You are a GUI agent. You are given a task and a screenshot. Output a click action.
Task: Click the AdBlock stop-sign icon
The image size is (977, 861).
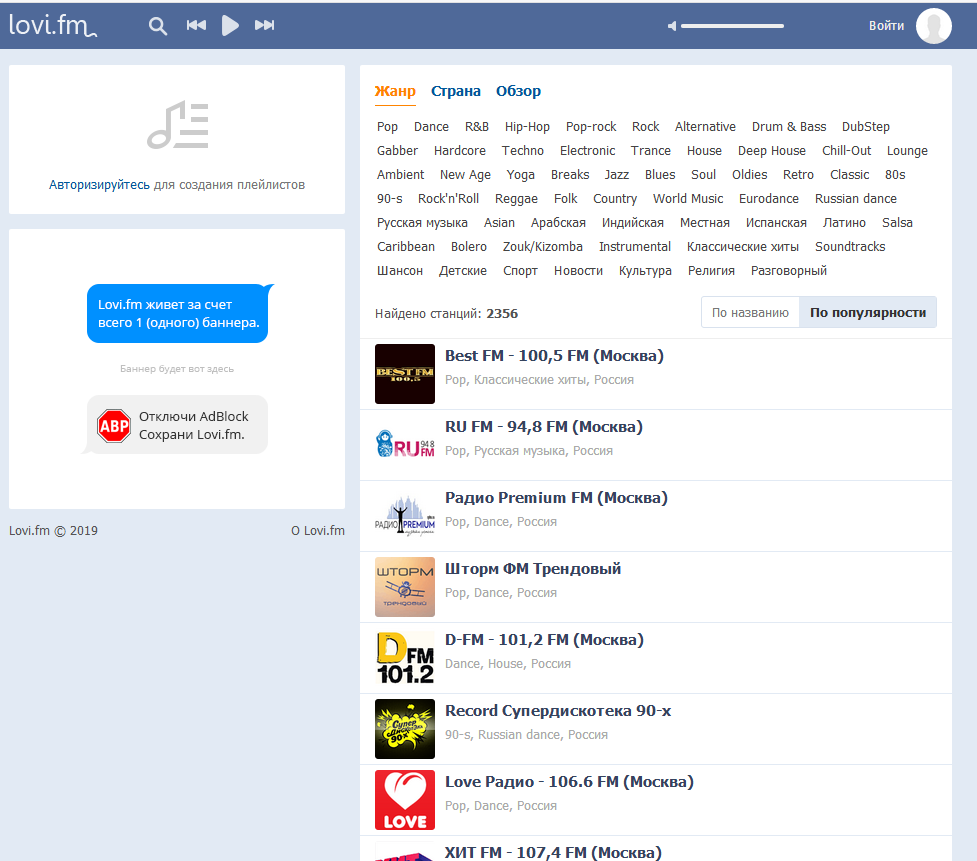114,424
